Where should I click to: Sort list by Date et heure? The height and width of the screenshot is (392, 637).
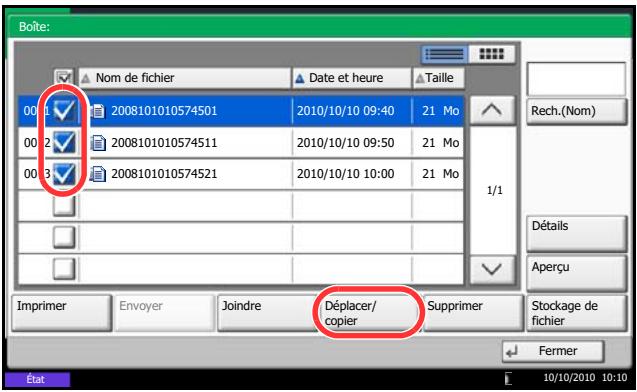(352, 78)
